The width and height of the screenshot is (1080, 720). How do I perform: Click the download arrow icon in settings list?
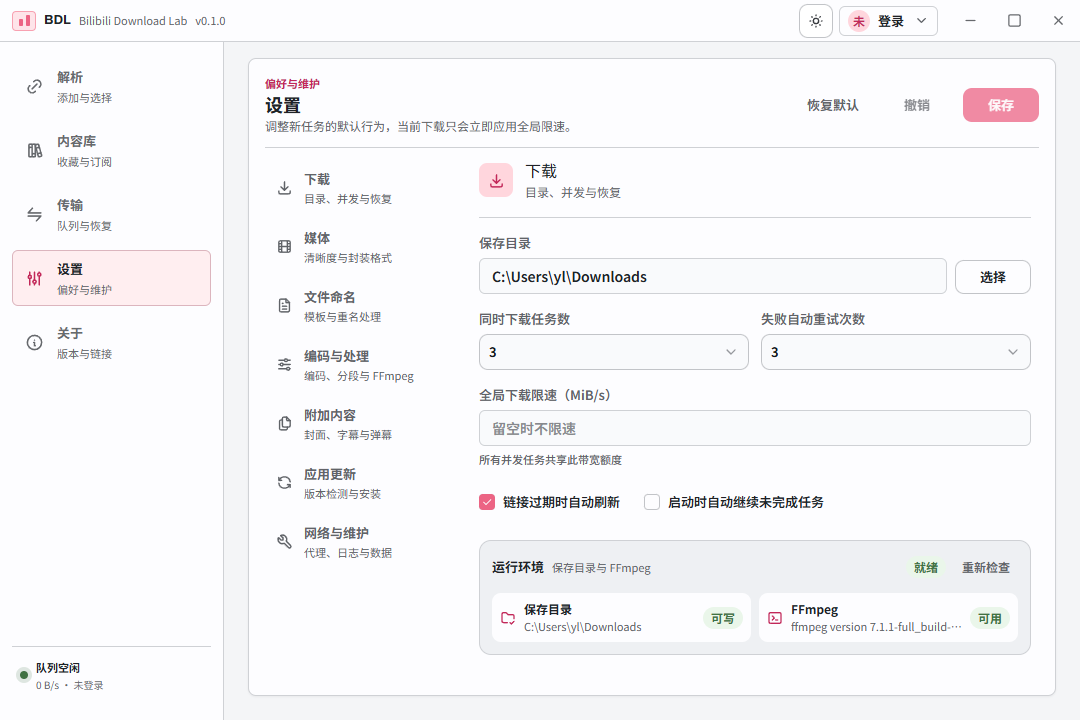pos(284,187)
